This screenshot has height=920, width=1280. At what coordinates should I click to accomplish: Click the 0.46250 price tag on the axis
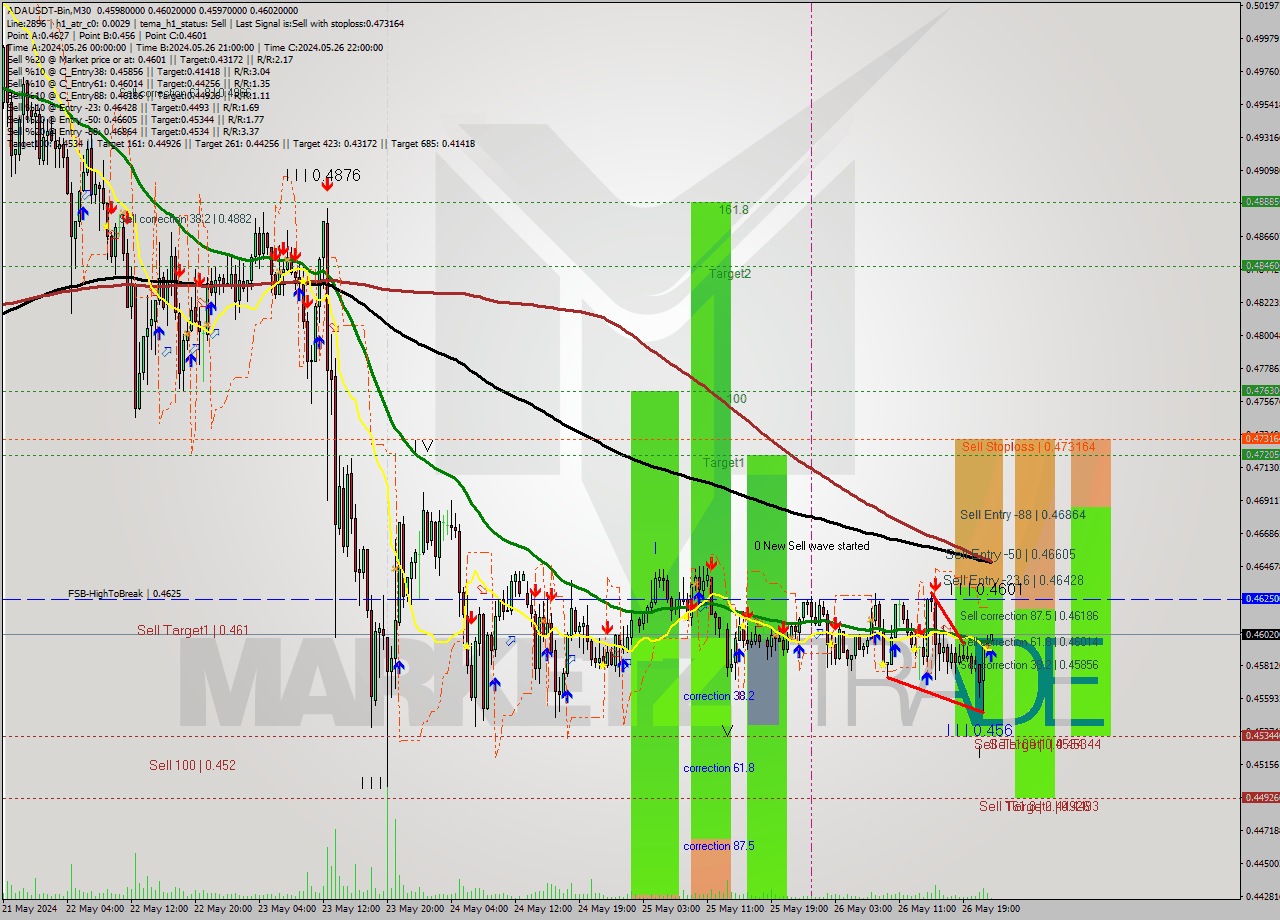1260,598
